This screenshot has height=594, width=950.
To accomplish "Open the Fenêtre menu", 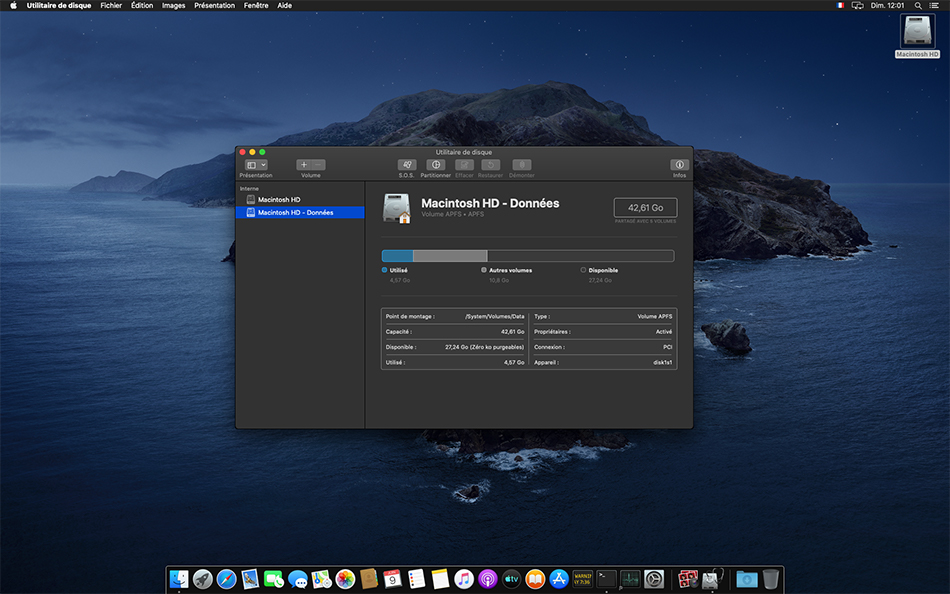I will click(x=256, y=5).
